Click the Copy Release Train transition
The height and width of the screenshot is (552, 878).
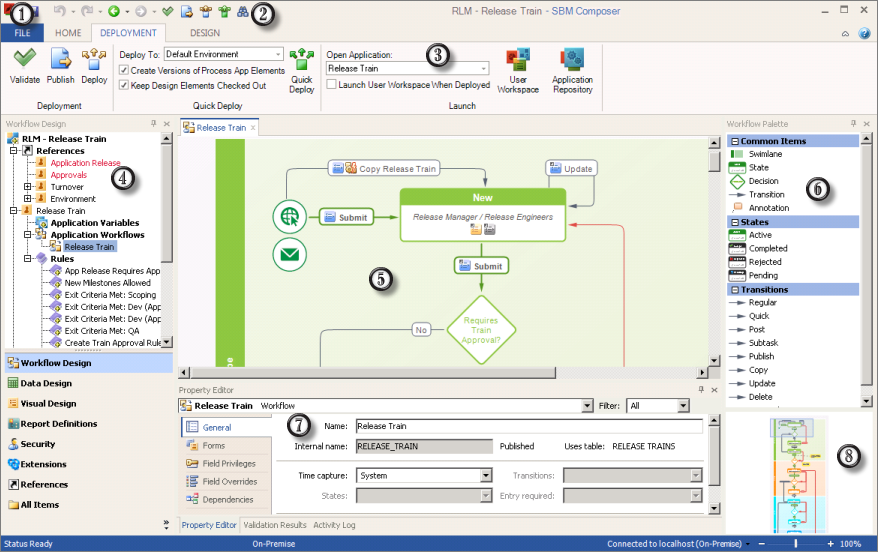[384, 169]
